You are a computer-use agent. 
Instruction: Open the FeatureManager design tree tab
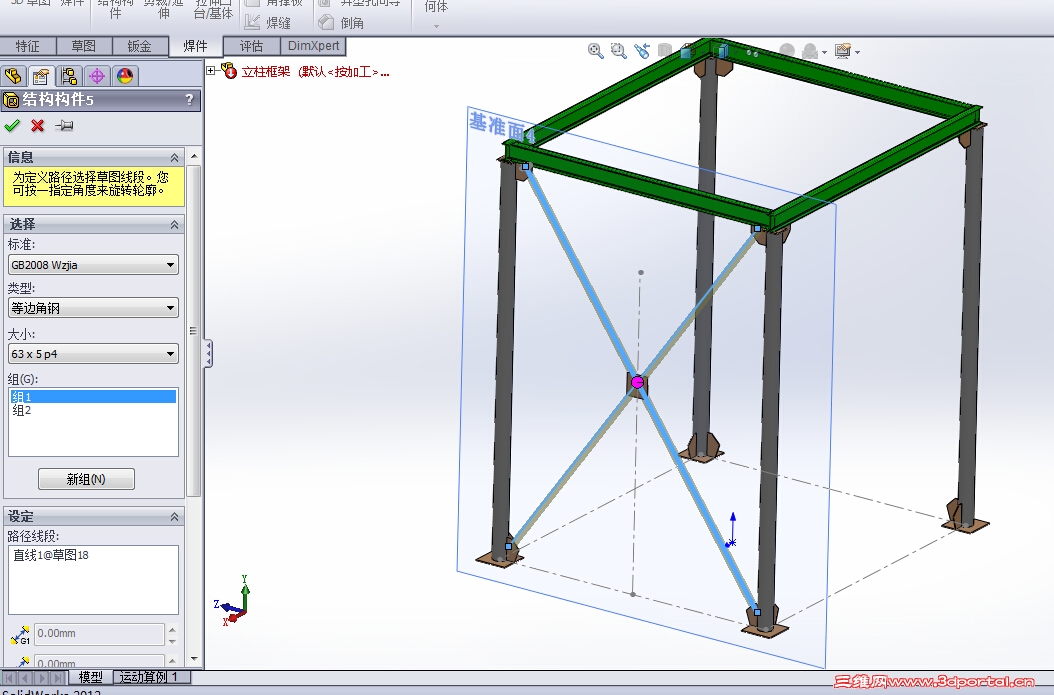[x=13, y=76]
